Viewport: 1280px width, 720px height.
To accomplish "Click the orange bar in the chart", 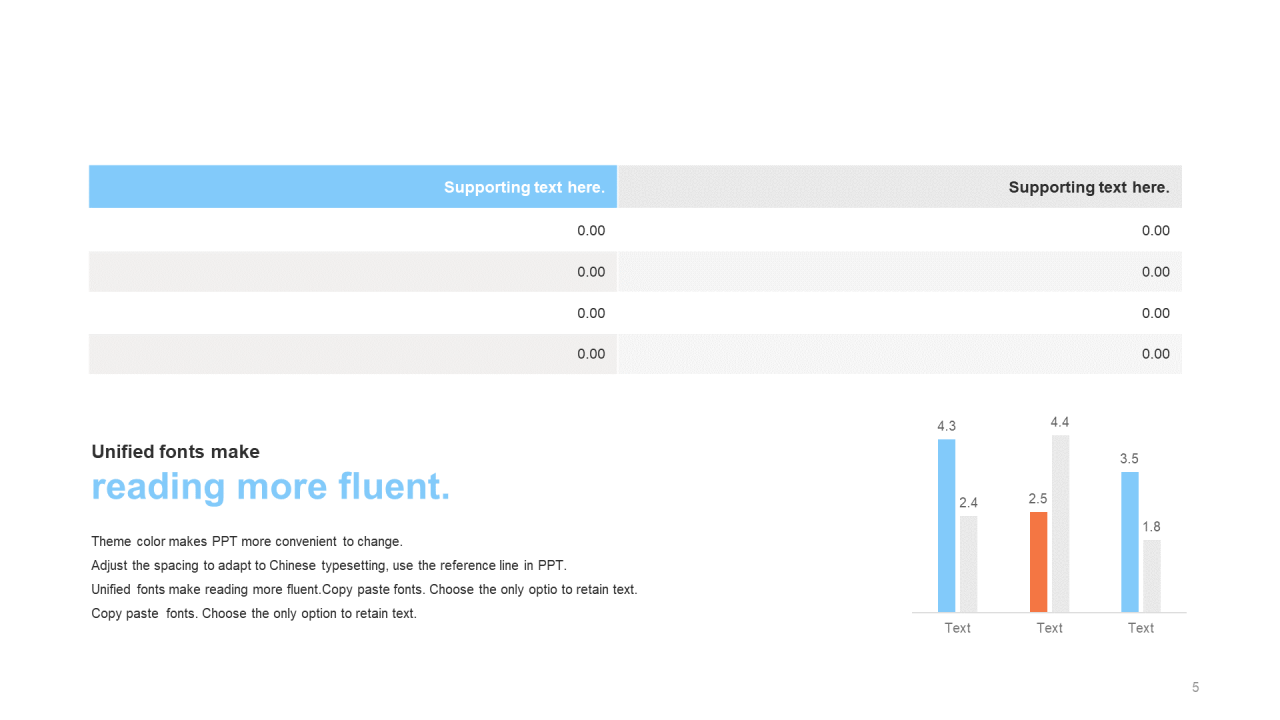I will point(1039,561).
